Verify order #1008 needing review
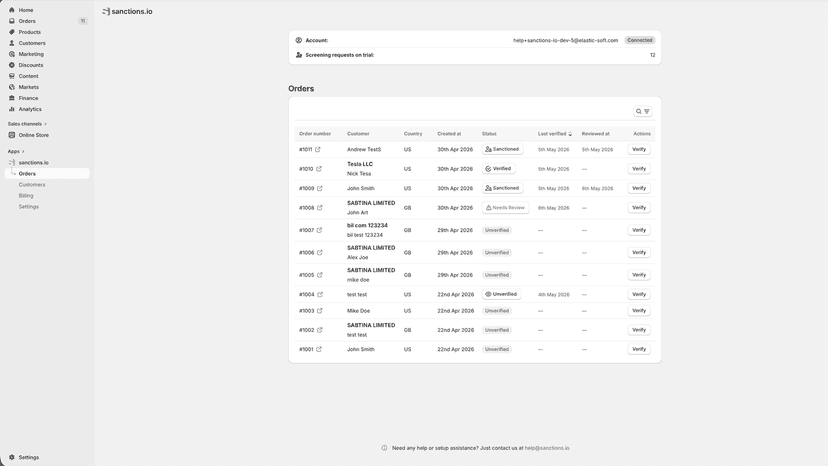This screenshot has height=466, width=828. (x=639, y=208)
